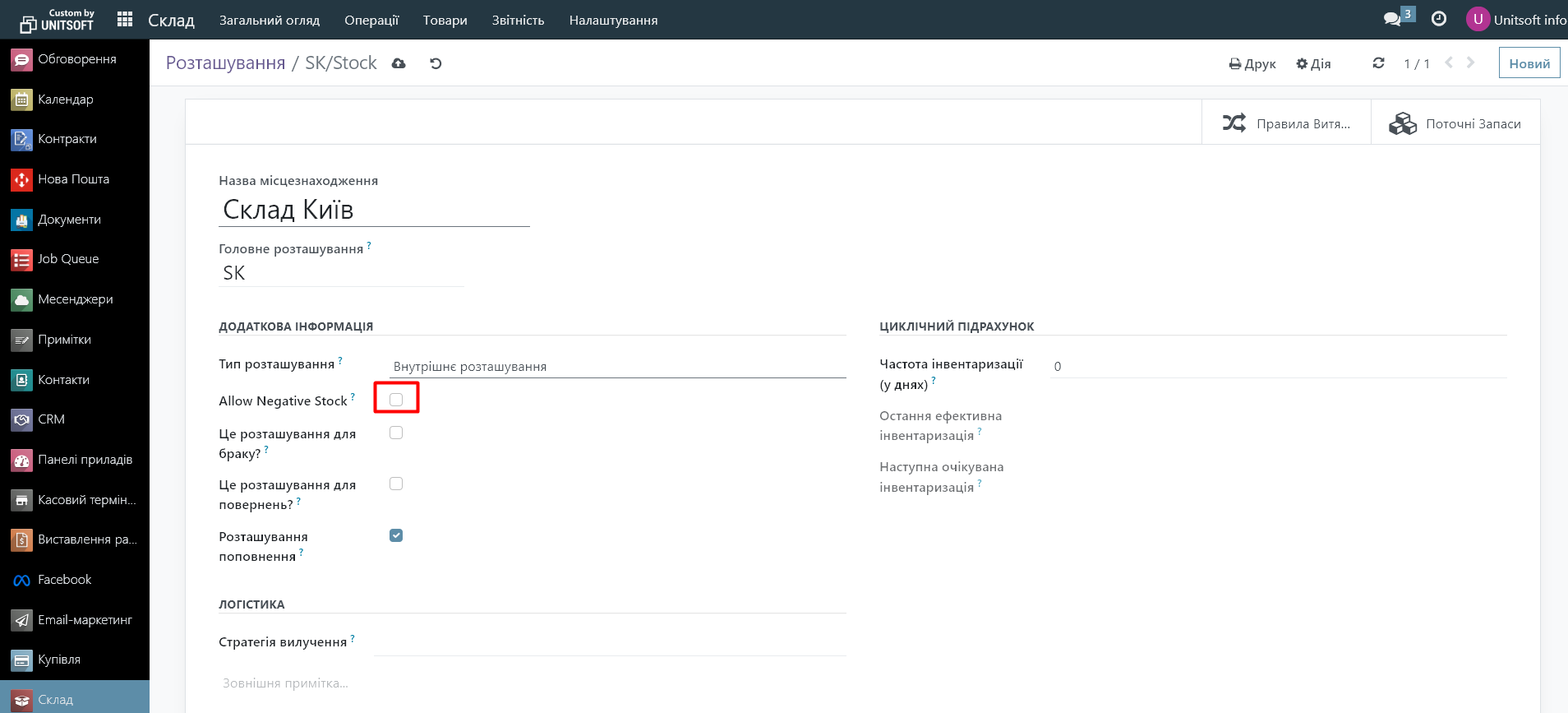Click the Новий button
The image size is (1568, 713).
1529,63
